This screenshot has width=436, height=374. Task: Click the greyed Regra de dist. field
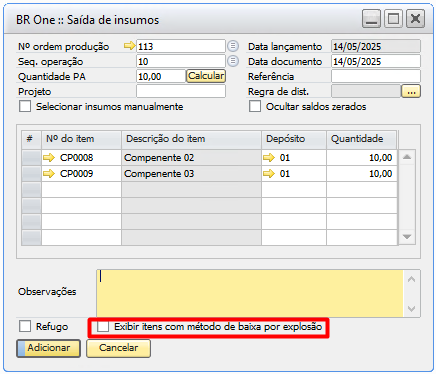(366, 91)
